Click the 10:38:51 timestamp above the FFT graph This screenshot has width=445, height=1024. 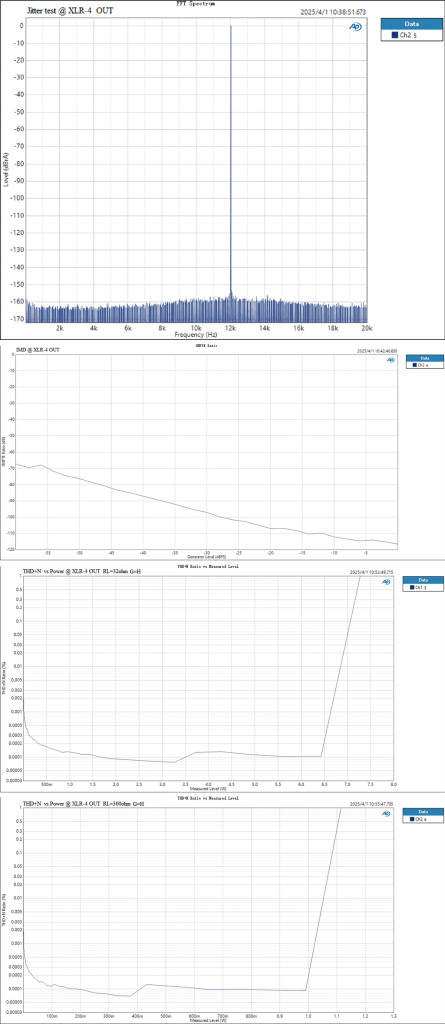[333, 12]
